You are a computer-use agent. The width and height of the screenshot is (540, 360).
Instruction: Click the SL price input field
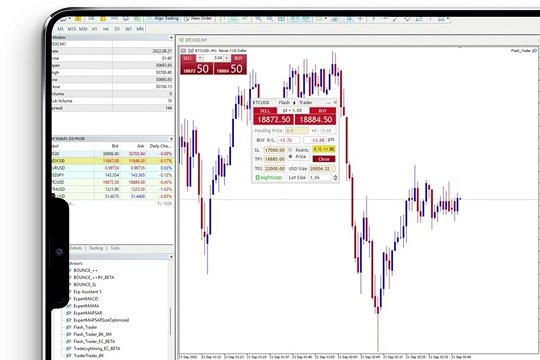click(274, 150)
